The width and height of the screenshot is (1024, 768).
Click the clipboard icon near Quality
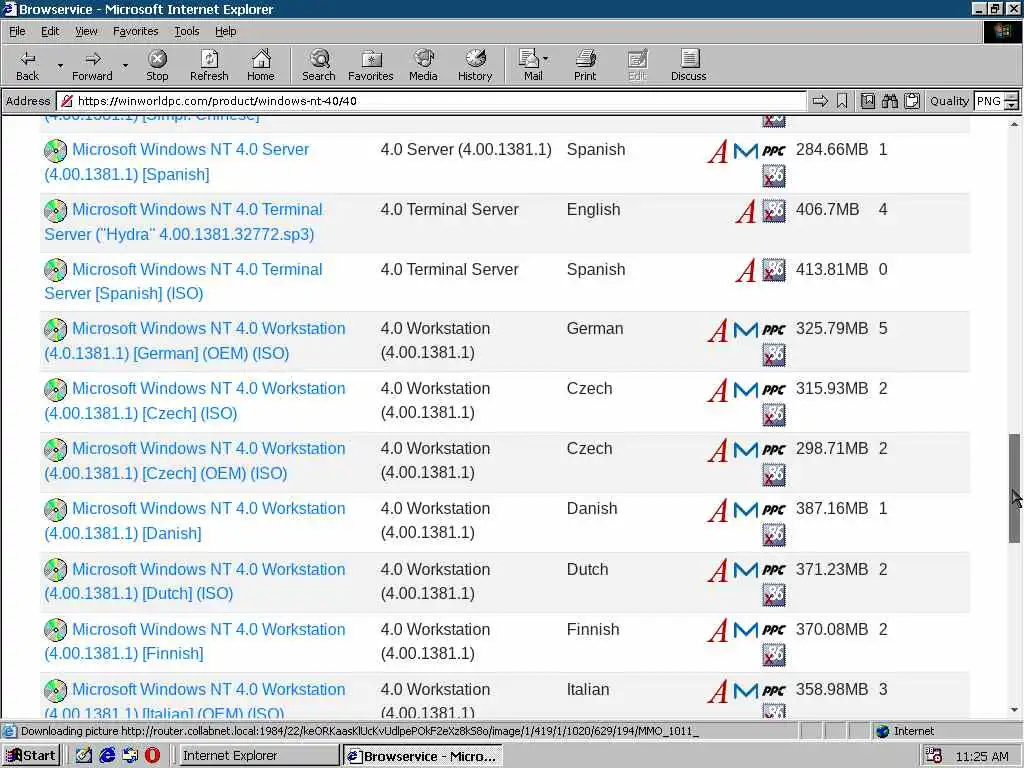point(912,101)
